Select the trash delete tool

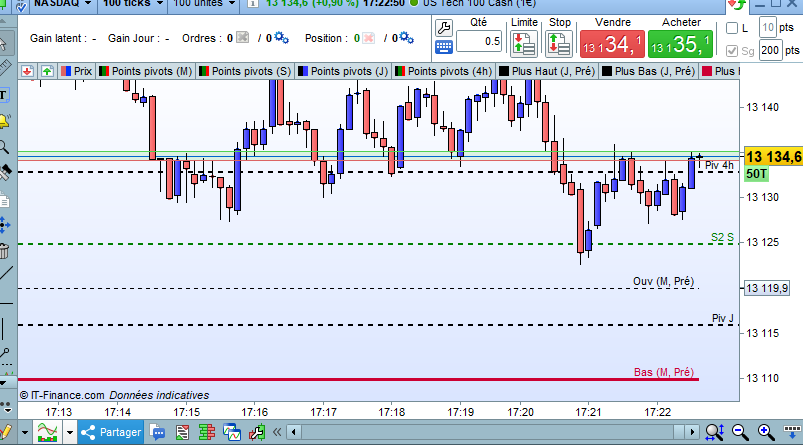[4, 251]
